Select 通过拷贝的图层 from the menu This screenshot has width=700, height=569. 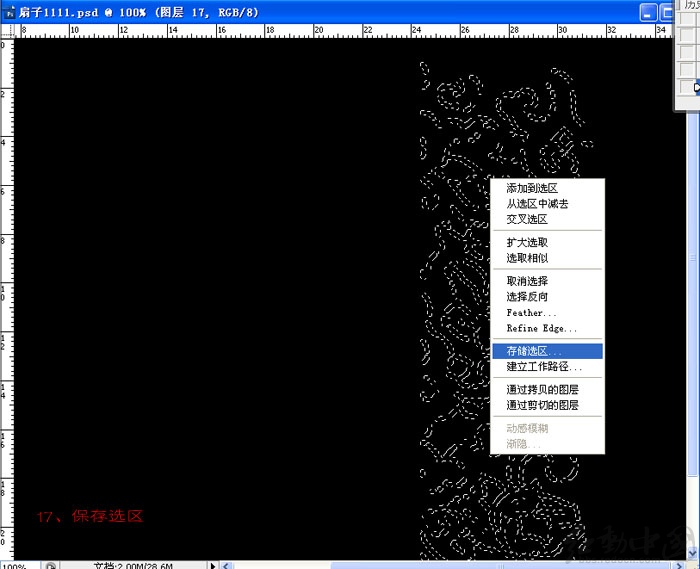[547, 390]
